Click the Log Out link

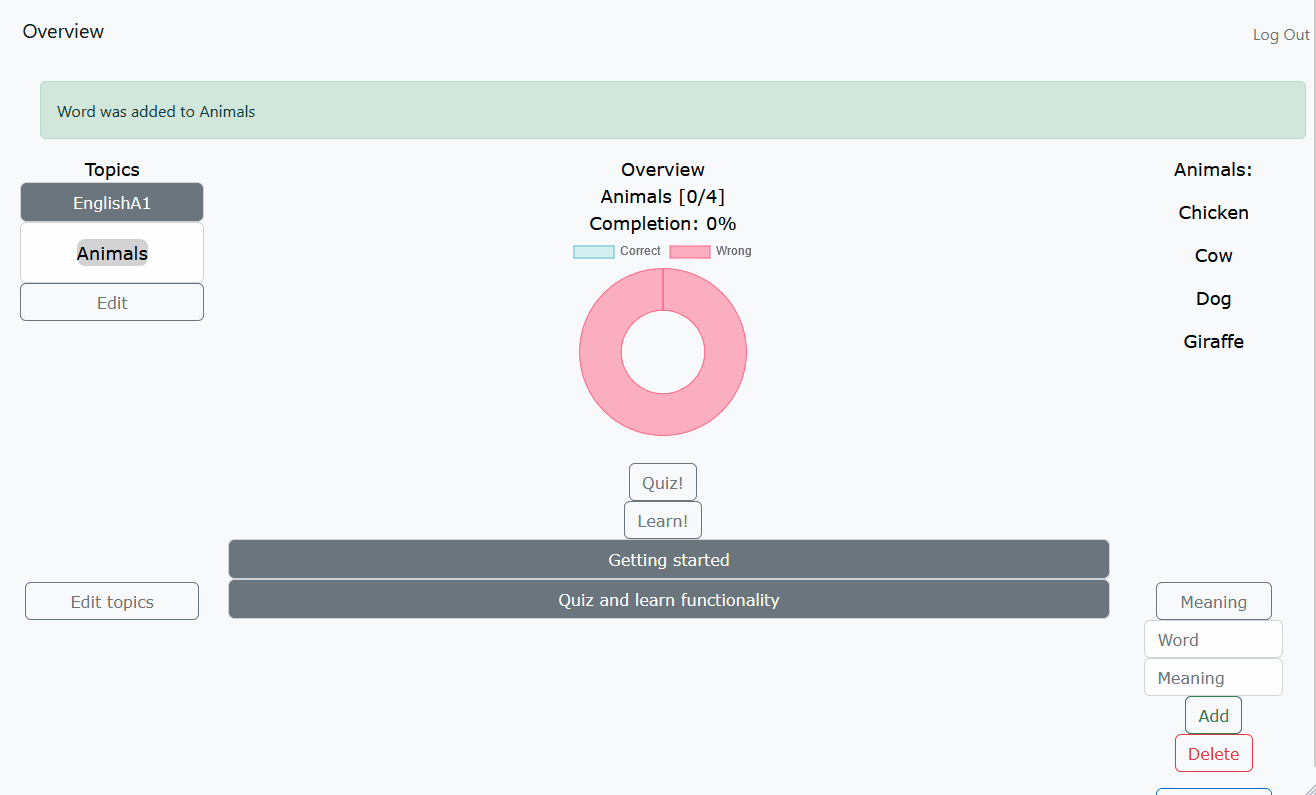coord(1280,35)
